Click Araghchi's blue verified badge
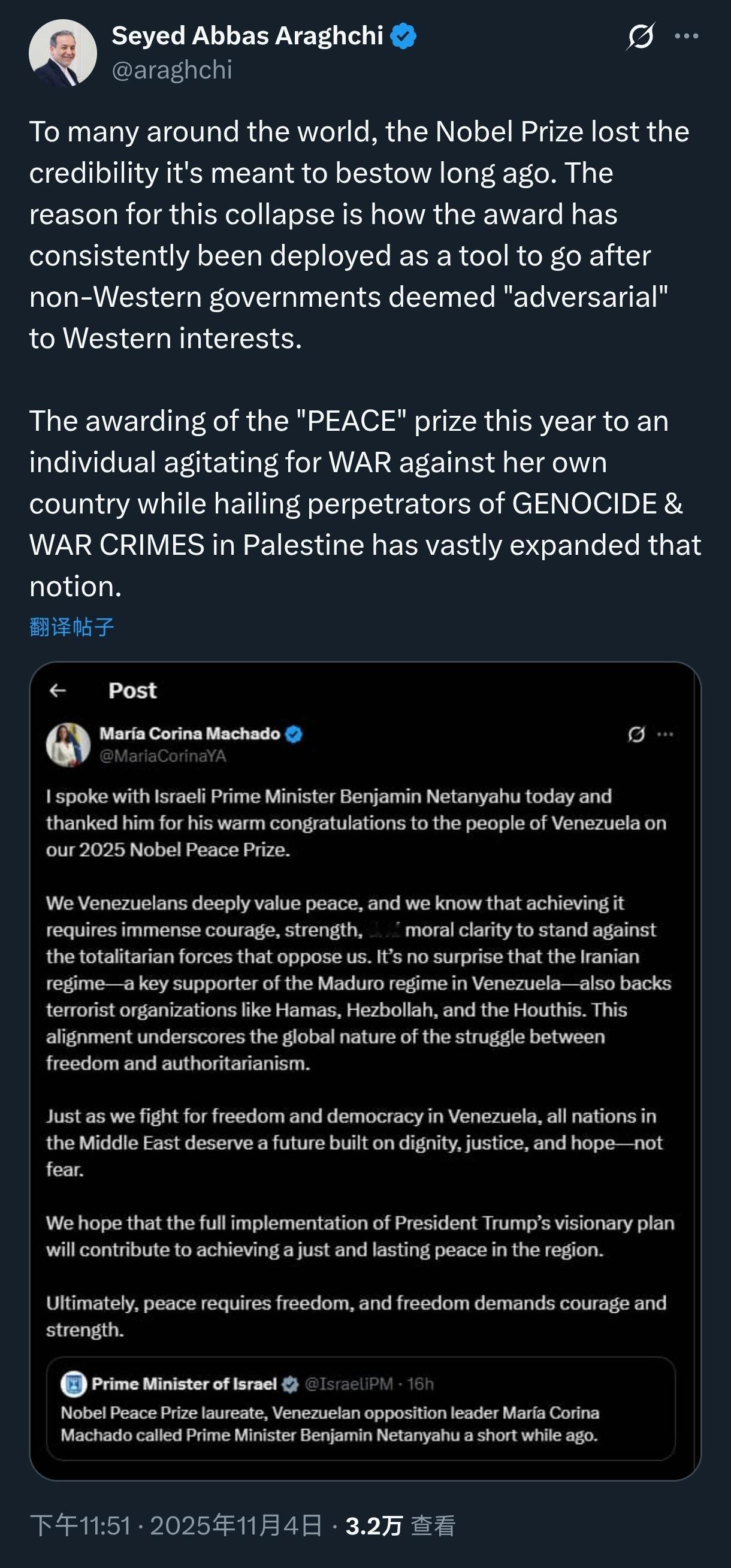The image size is (731, 1568). pos(402,37)
